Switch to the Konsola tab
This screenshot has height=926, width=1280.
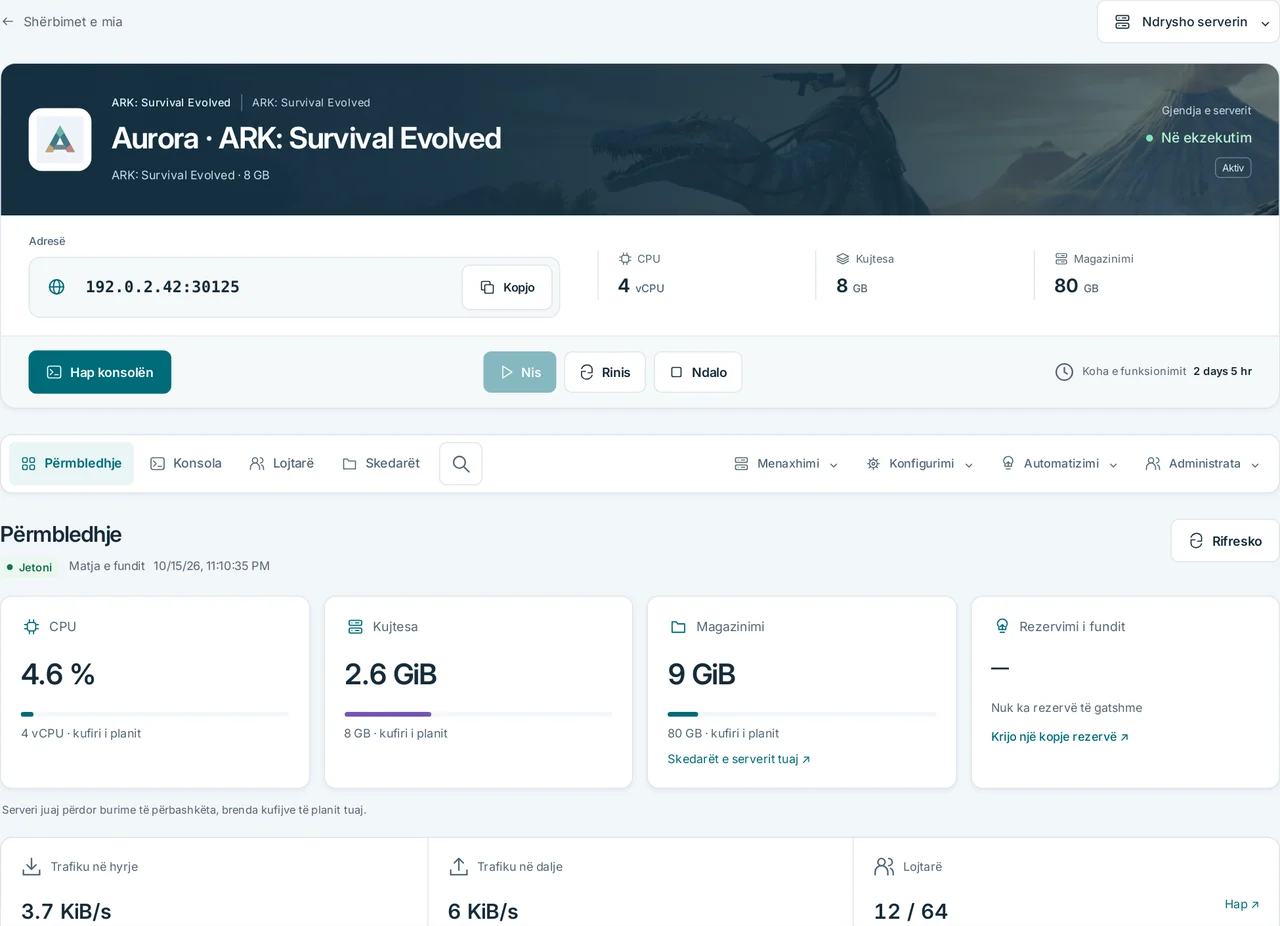pyautogui.click(x=186, y=464)
